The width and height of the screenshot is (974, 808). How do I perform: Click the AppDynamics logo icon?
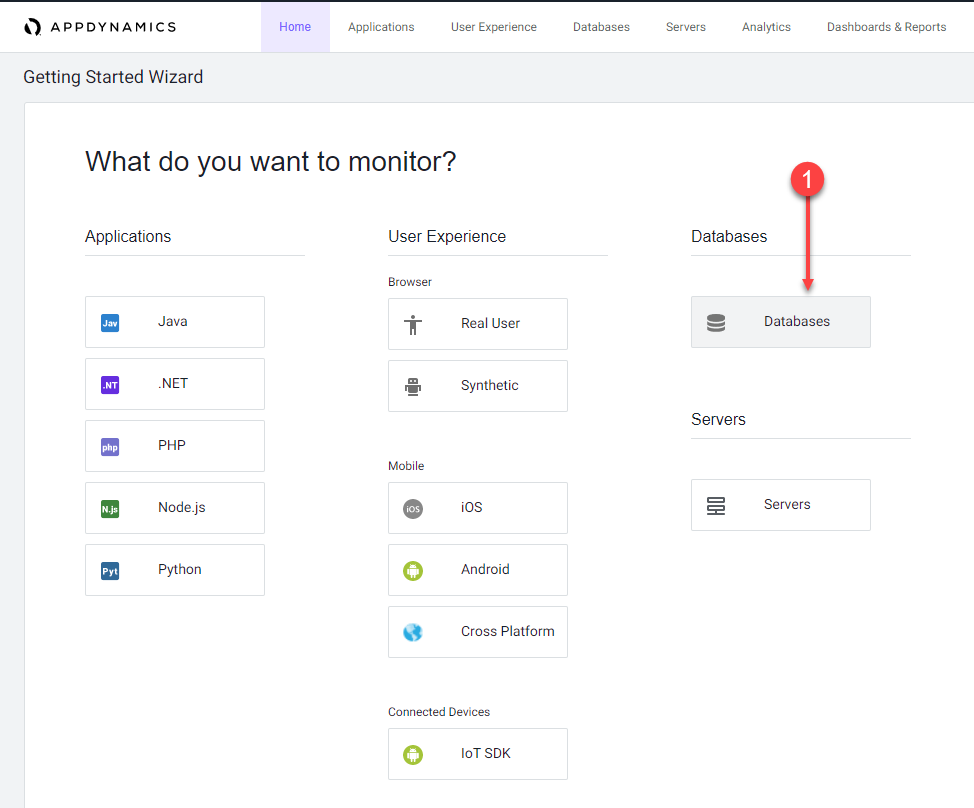(x=32, y=27)
